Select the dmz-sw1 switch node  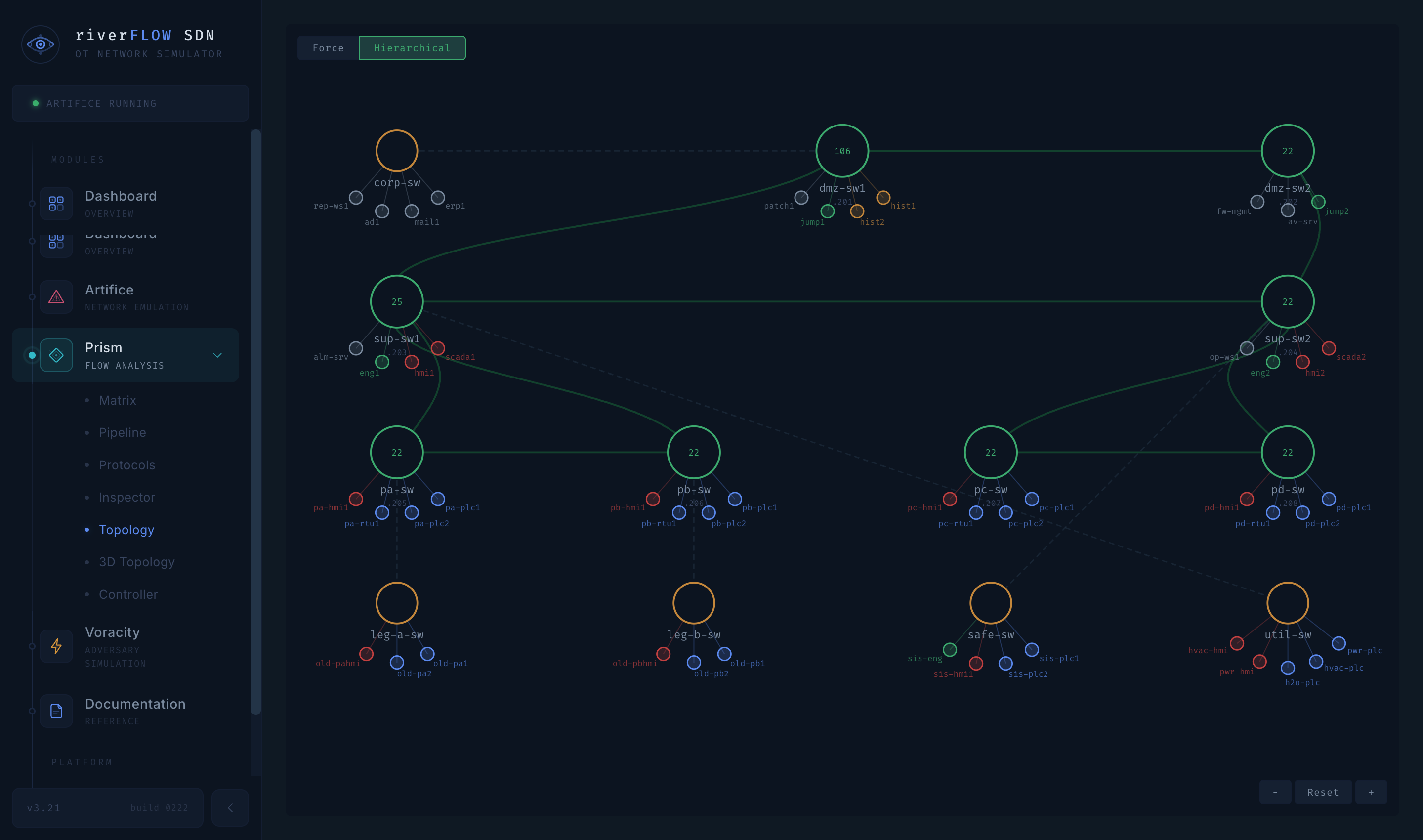[x=841, y=151]
